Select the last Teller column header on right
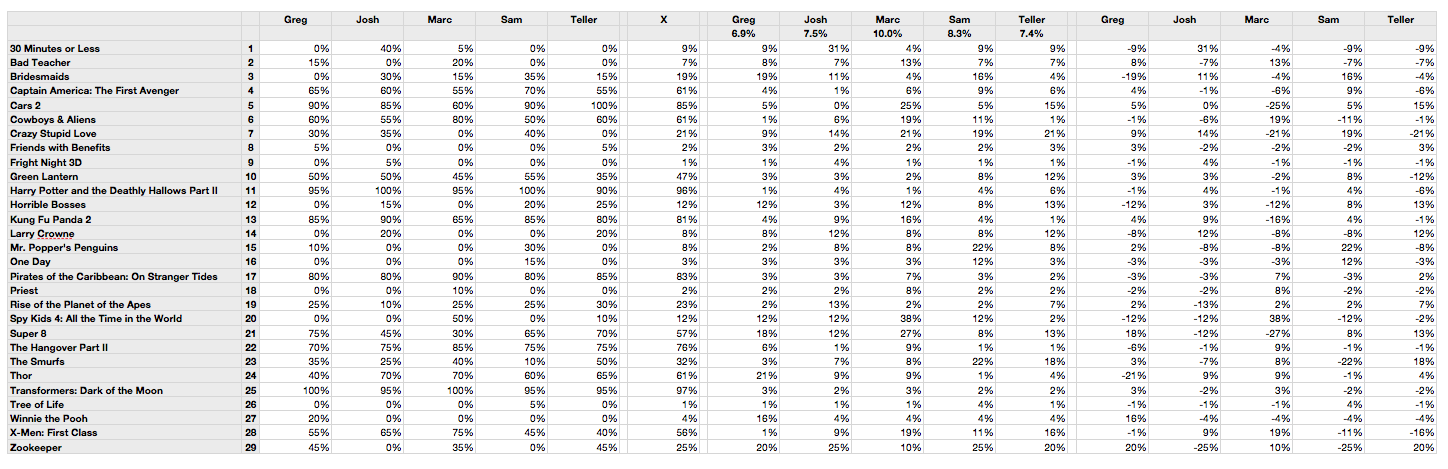Viewport: 1448px width, 469px height. pyautogui.click(x=1401, y=19)
